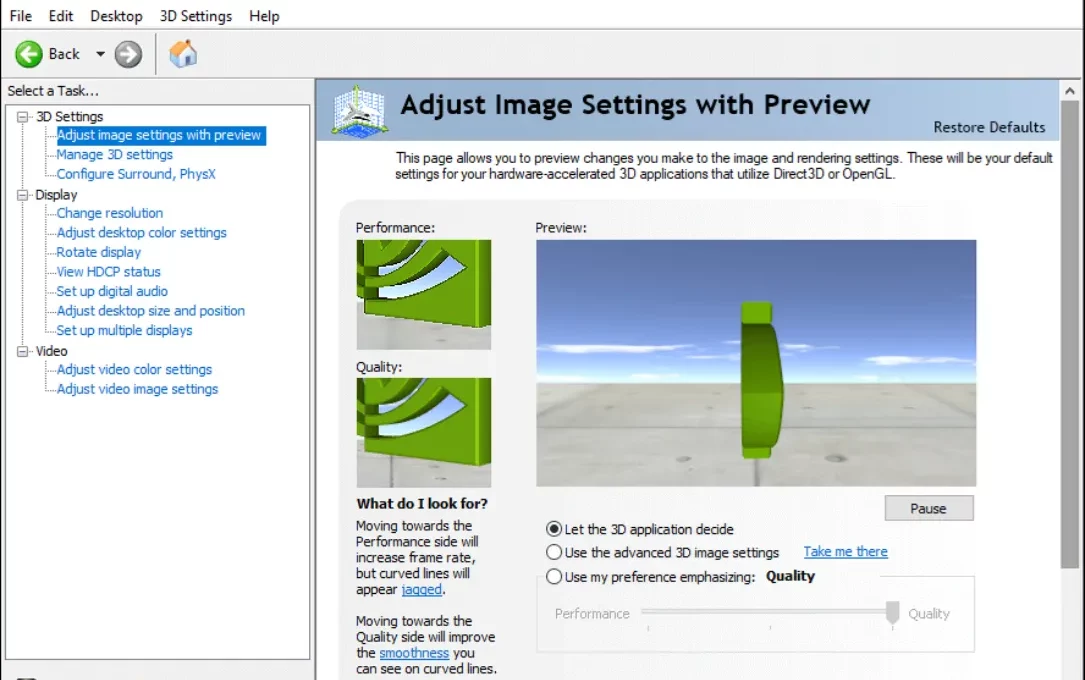Open Adjust video image settings
1085x680 pixels.
click(138, 389)
